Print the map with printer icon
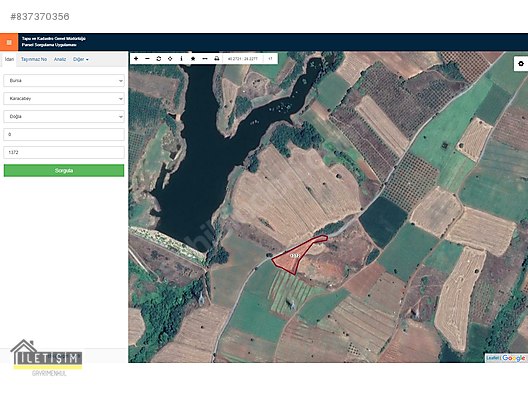The height and width of the screenshot is (396, 528). (x=217, y=59)
